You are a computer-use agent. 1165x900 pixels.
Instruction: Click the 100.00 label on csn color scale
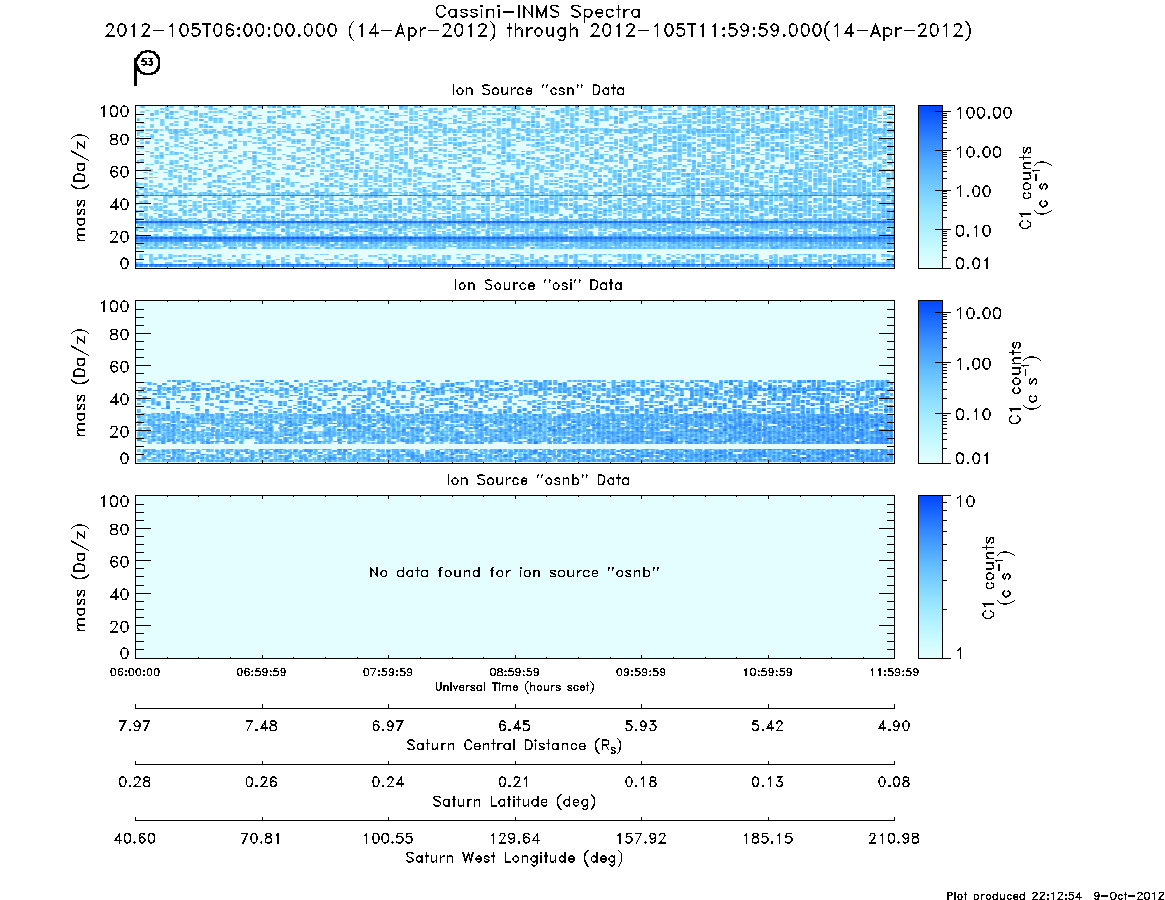click(x=984, y=113)
